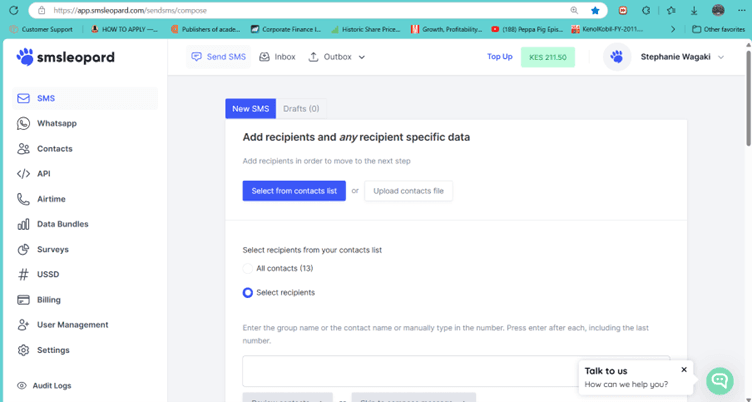Go to Contacts in sidebar
This screenshot has height=402, width=752.
(x=54, y=149)
